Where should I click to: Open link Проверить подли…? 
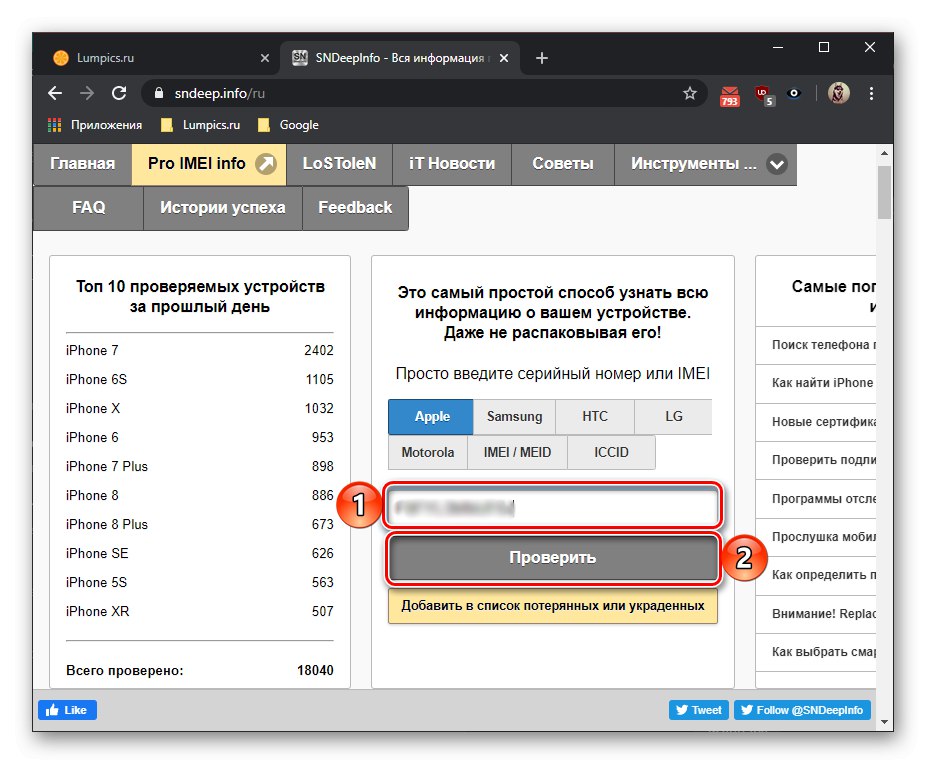(824, 460)
